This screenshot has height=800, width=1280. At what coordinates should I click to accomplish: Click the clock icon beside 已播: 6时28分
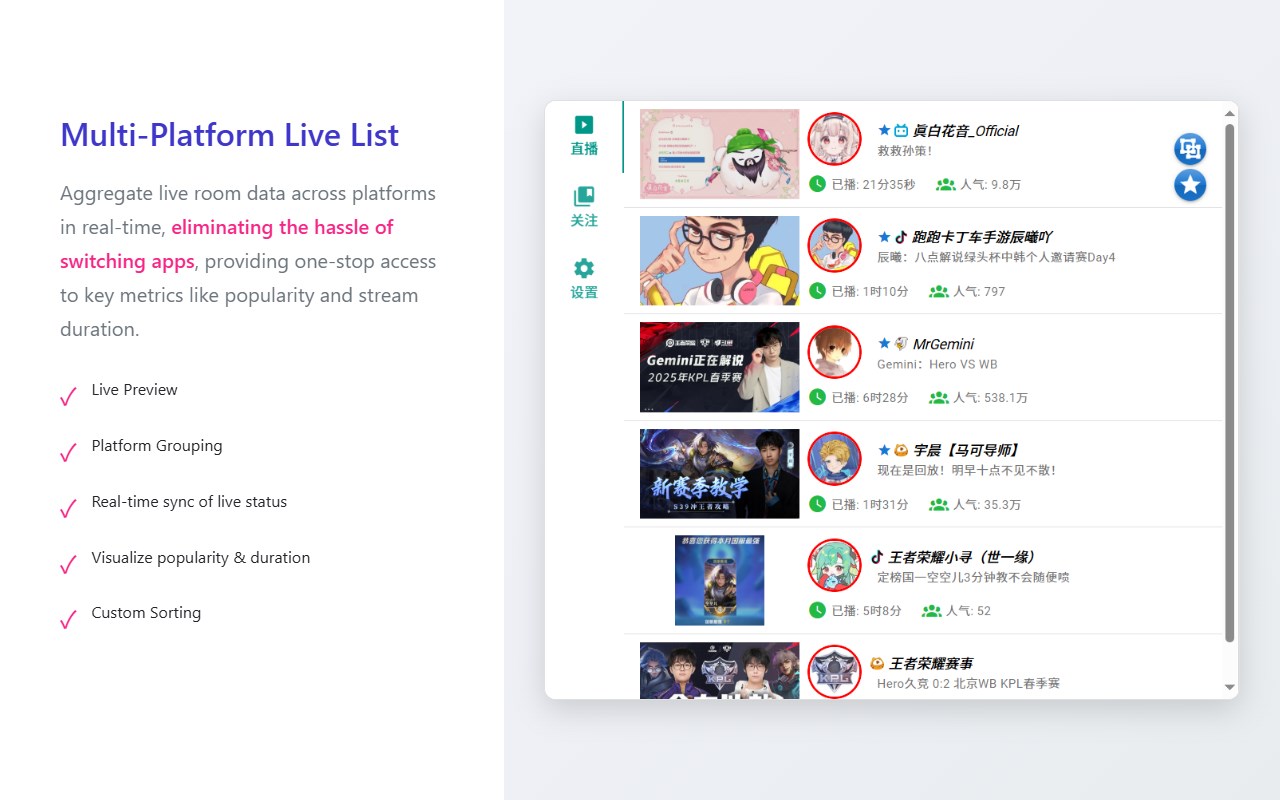tap(817, 397)
